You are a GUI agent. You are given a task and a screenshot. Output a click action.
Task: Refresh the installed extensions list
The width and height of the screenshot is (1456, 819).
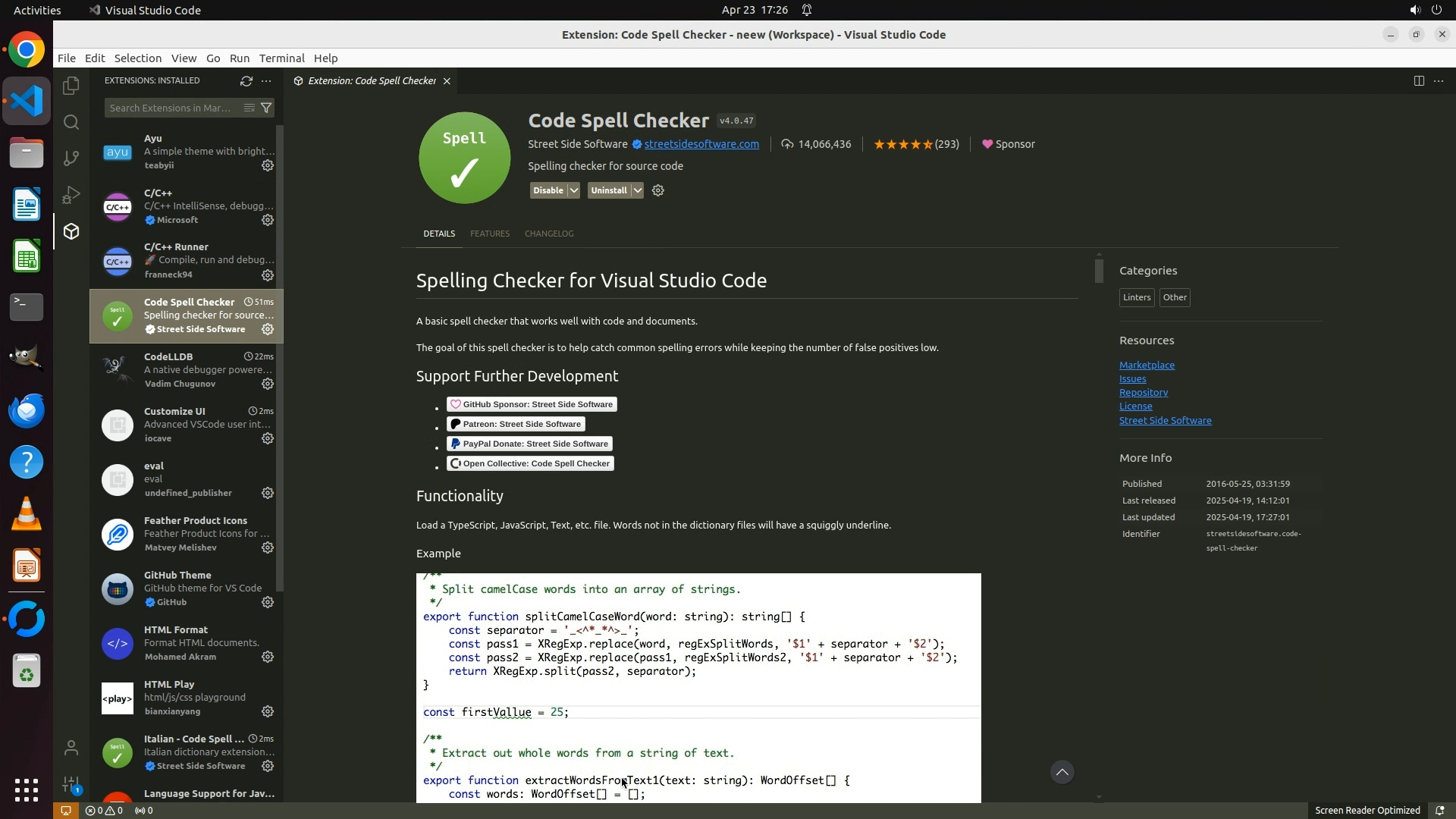[246, 80]
